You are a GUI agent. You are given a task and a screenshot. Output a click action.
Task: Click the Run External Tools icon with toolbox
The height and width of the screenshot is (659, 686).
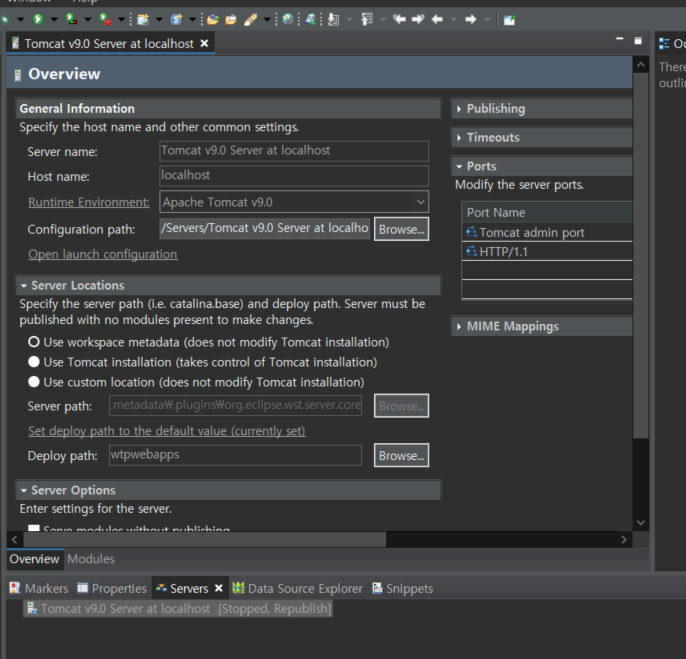click(x=105, y=19)
